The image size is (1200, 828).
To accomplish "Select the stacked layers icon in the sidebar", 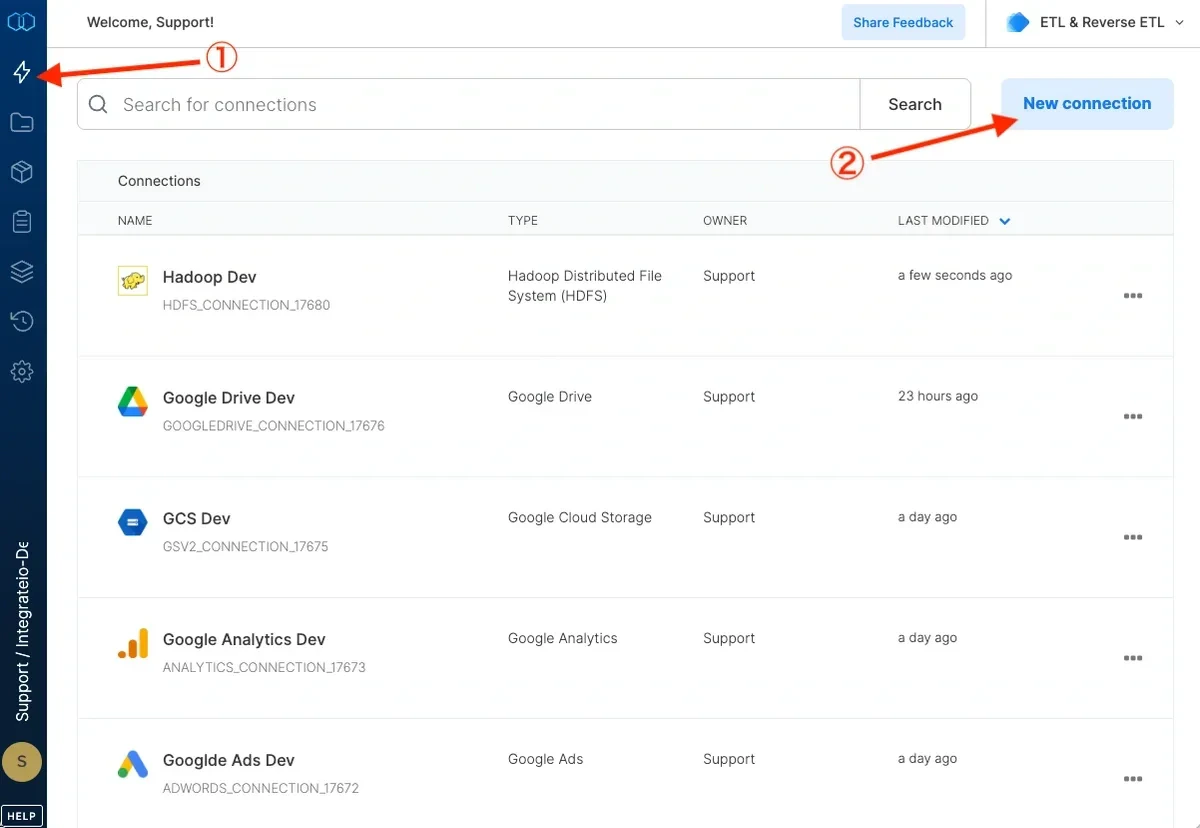I will tap(22, 272).
